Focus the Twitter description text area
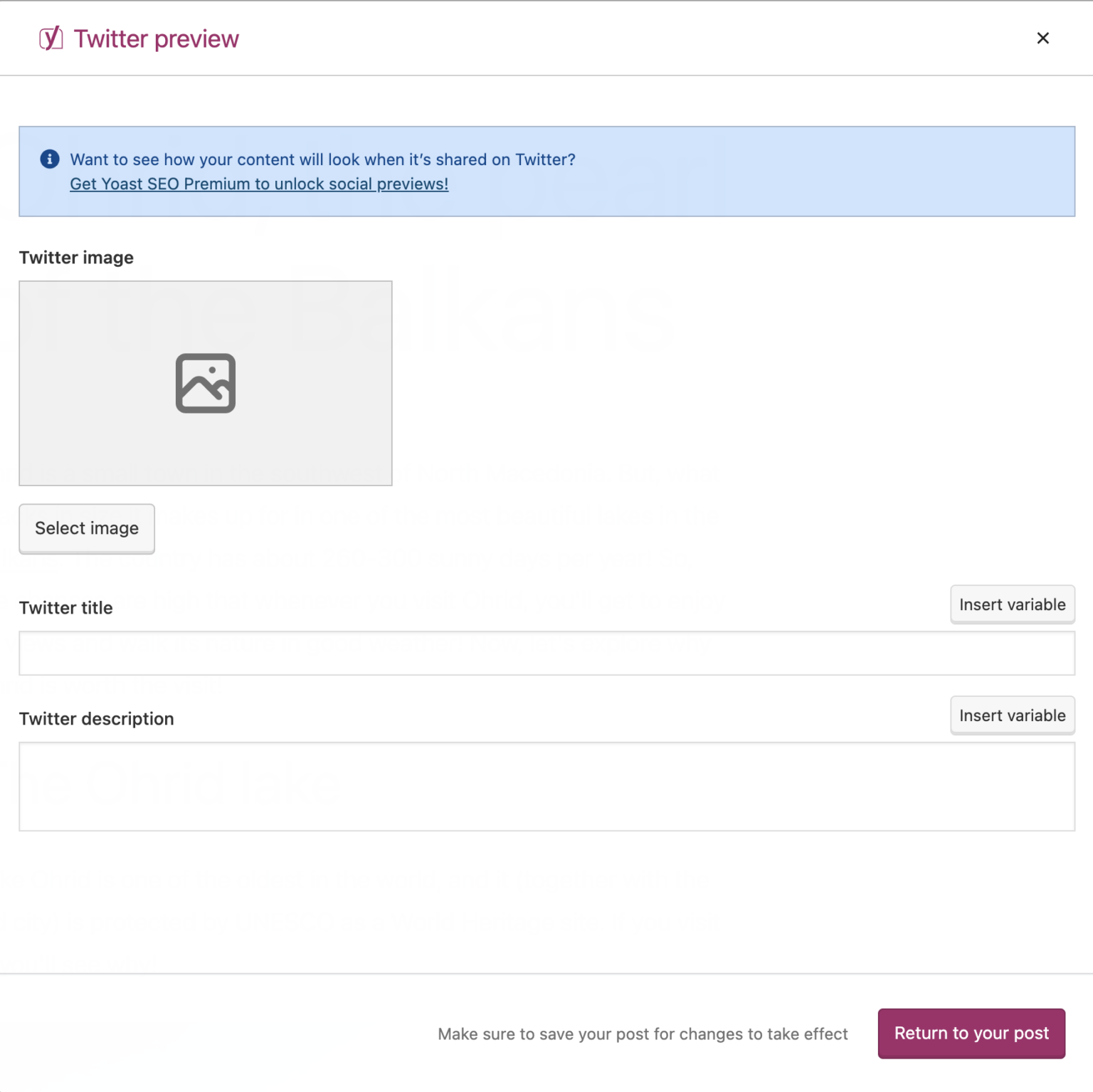This screenshot has width=1093, height=1092. click(546, 787)
